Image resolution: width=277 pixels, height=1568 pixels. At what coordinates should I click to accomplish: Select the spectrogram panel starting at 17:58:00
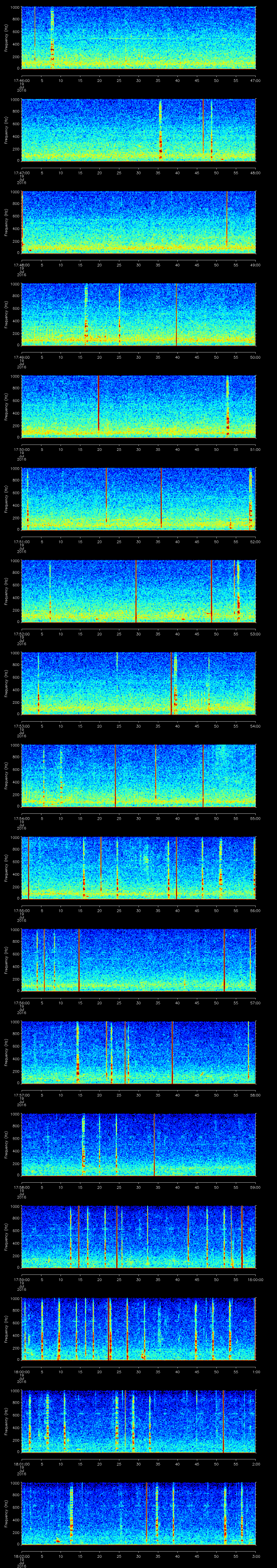click(139, 1145)
